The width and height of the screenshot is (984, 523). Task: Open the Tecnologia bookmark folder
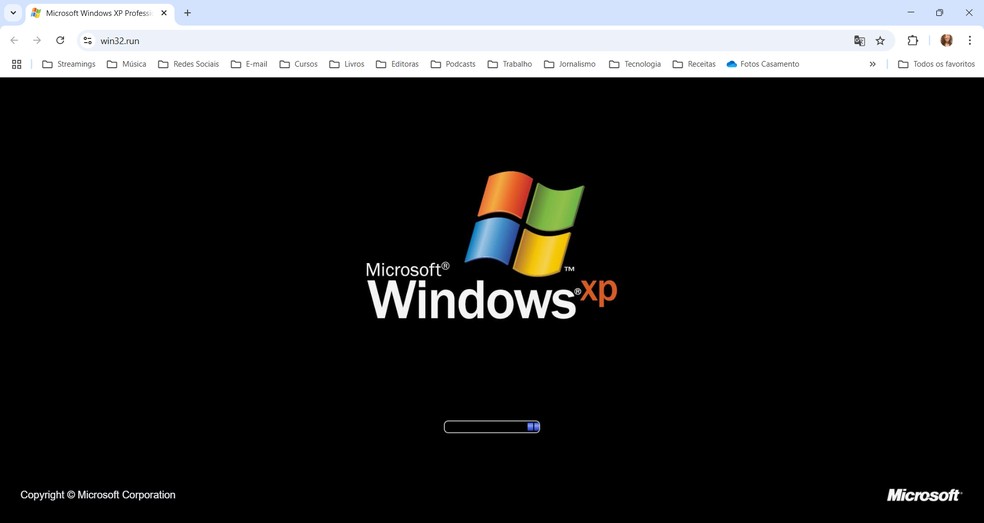click(634, 64)
